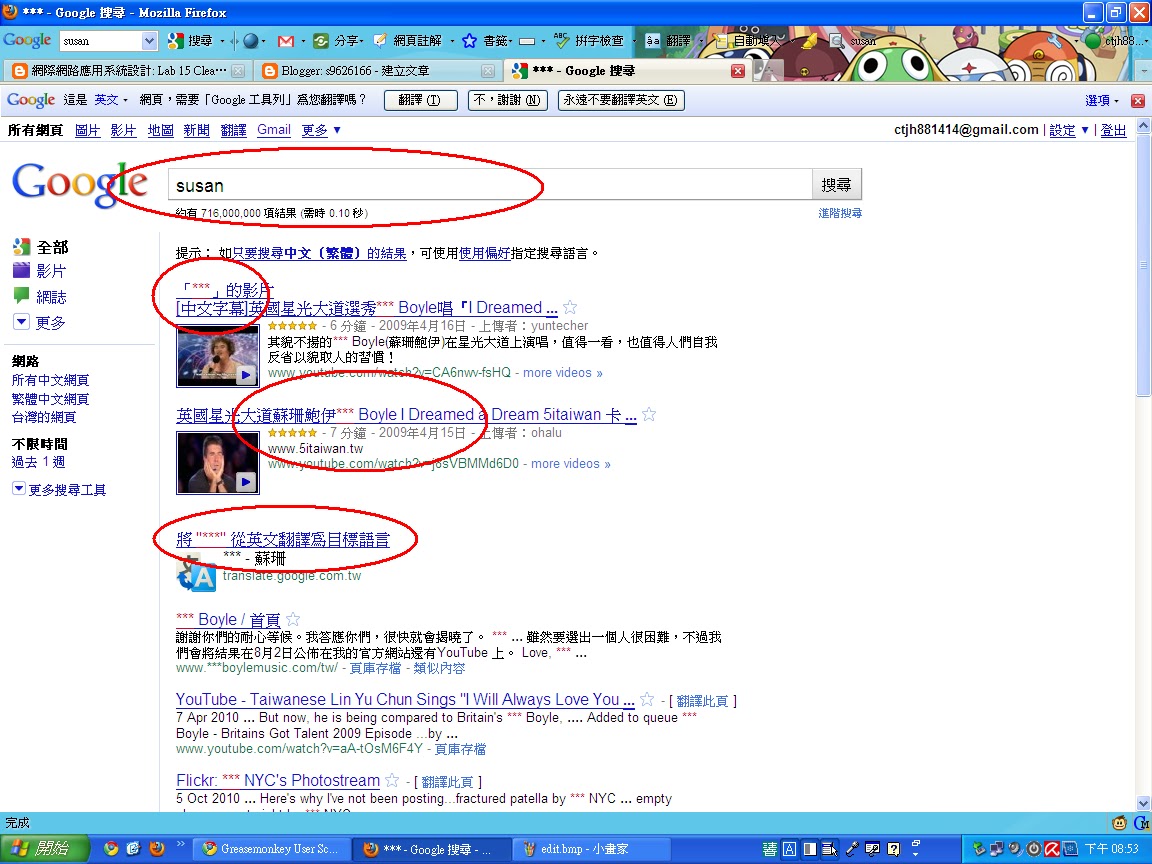The width and height of the screenshot is (1152, 864).
Task: Close the translation bar
Action: (1137, 101)
